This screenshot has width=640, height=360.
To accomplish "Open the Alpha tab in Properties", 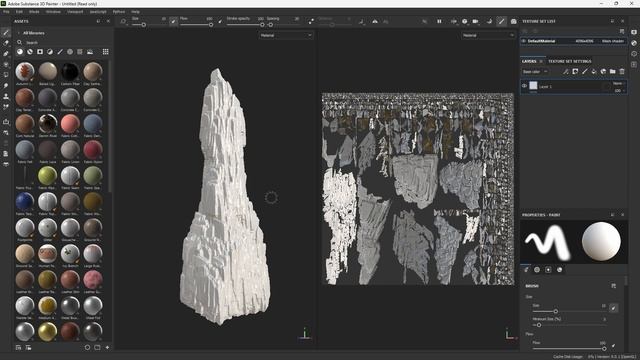I will coord(537,269).
